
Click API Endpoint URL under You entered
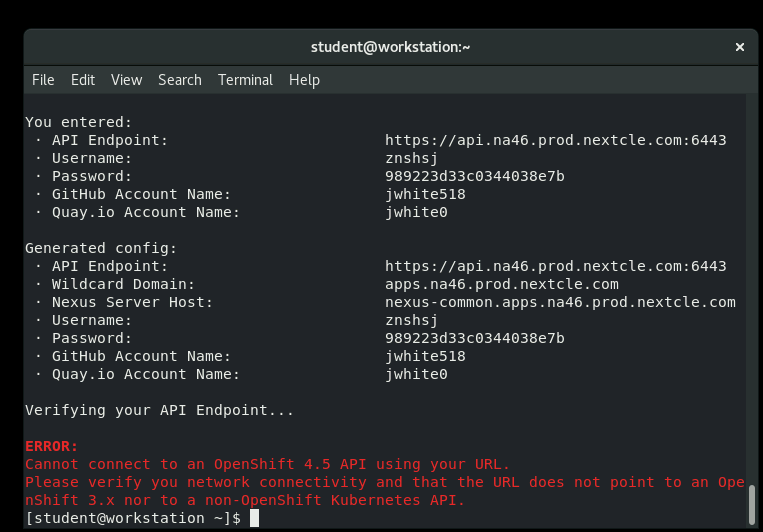point(555,140)
